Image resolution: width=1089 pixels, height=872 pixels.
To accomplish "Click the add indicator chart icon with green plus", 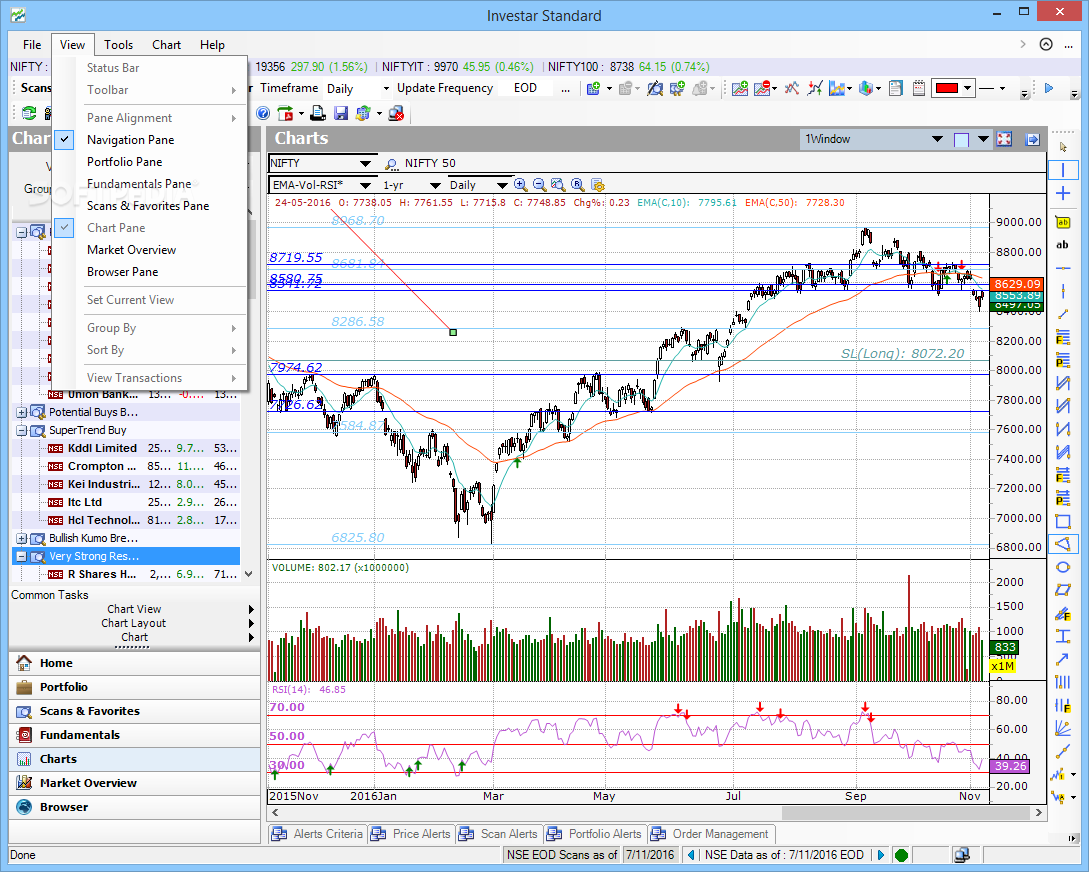I will tap(740, 88).
